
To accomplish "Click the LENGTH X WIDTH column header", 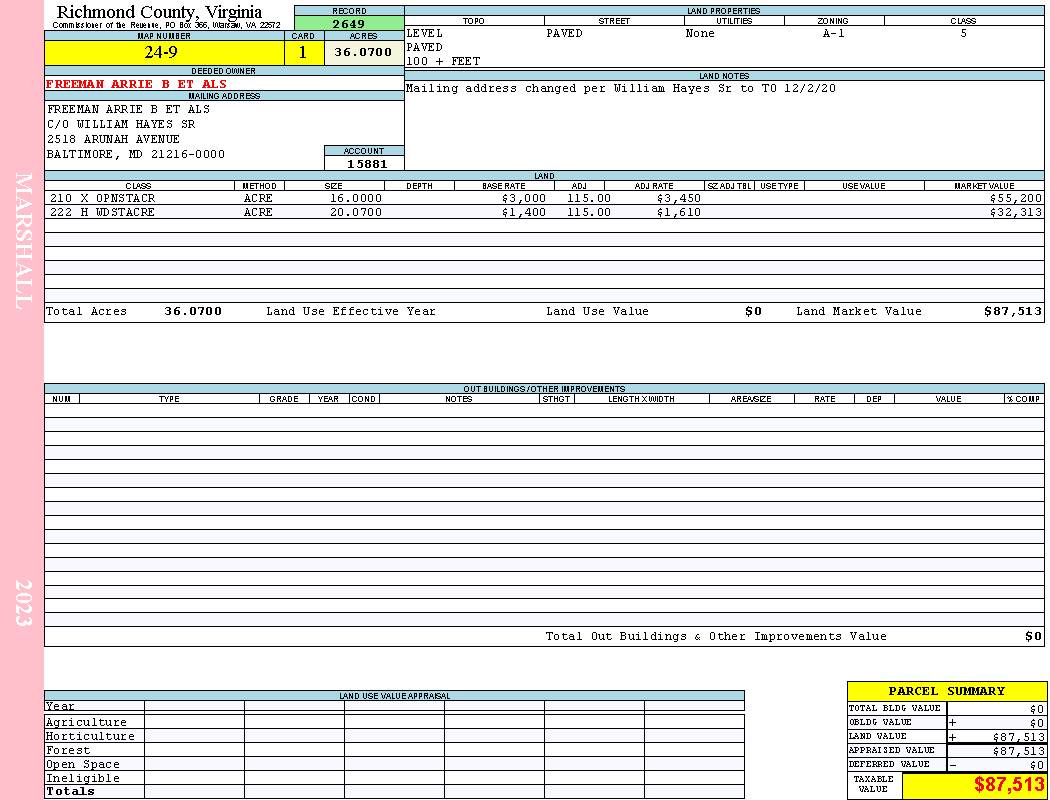I will point(641,399).
